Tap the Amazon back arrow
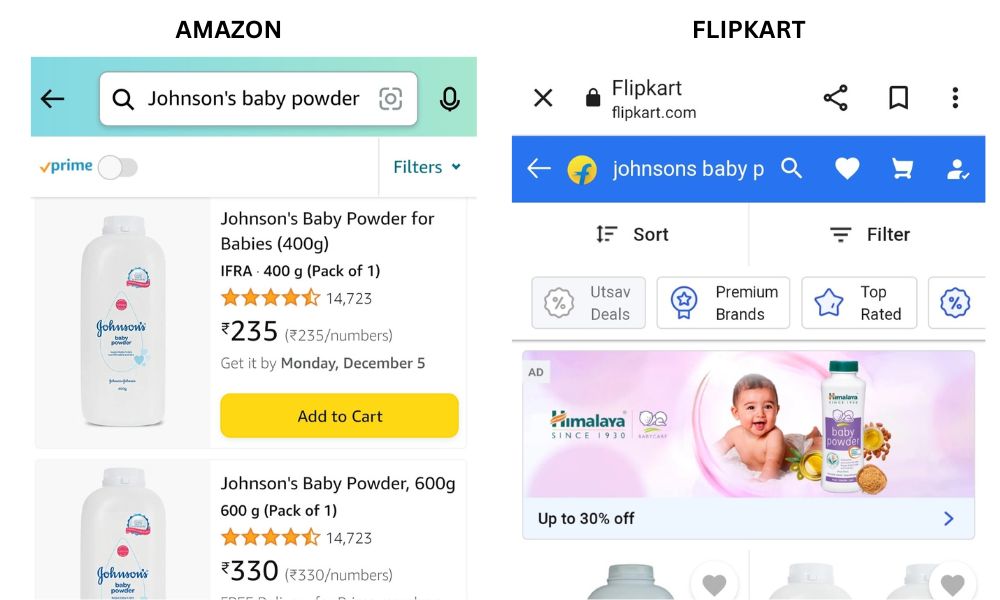 (52, 98)
